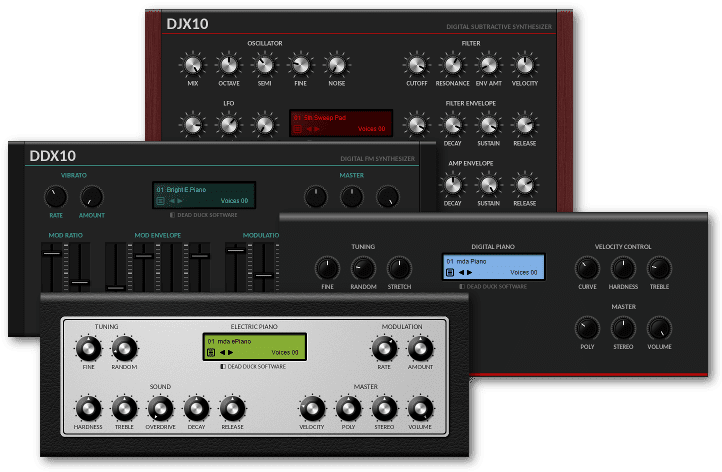The image size is (722, 472).
Task: Click previous preset arrow in Digital Piano display
Action: 461,273
